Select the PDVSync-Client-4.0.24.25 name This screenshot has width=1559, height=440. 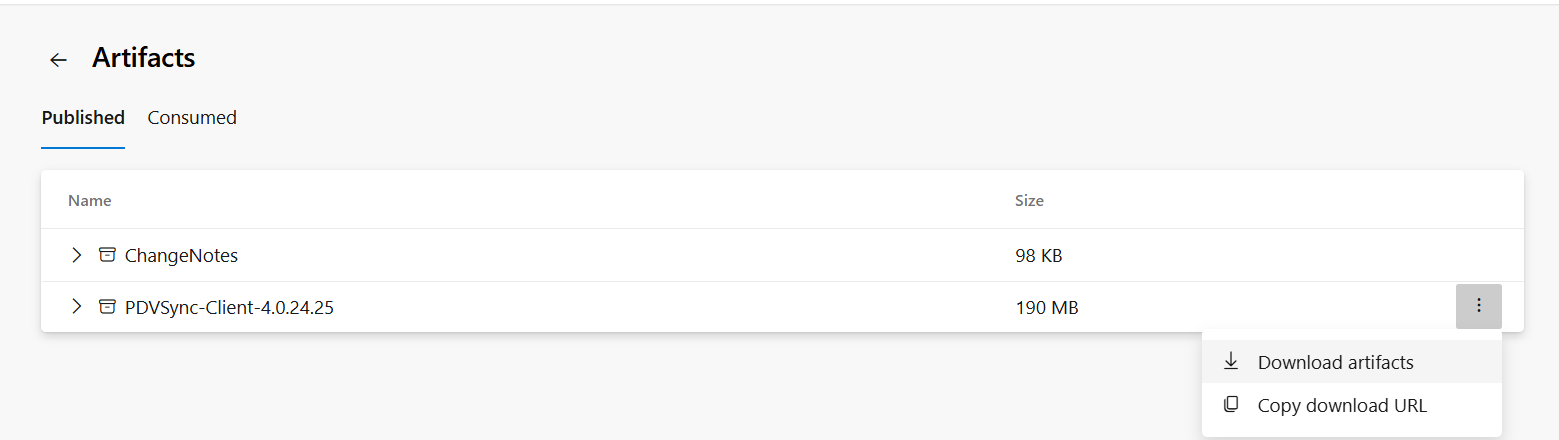pyautogui.click(x=229, y=308)
